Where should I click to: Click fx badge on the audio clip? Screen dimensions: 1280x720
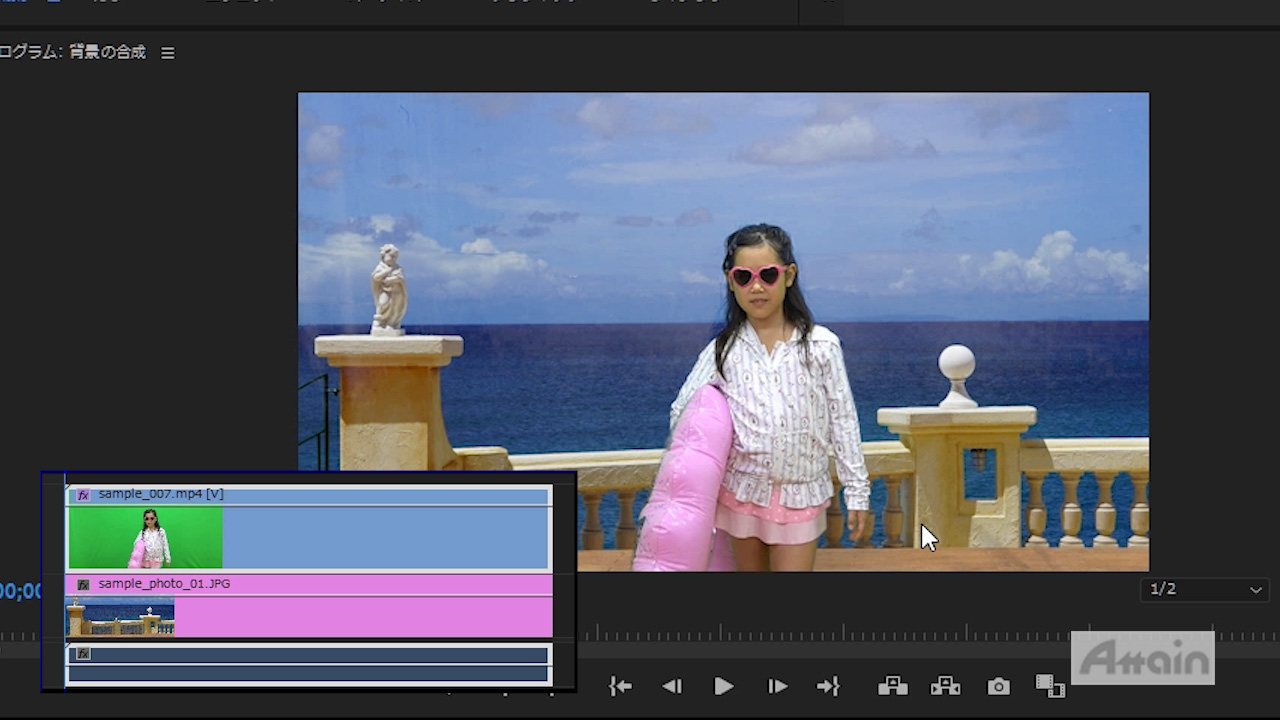tap(84, 654)
